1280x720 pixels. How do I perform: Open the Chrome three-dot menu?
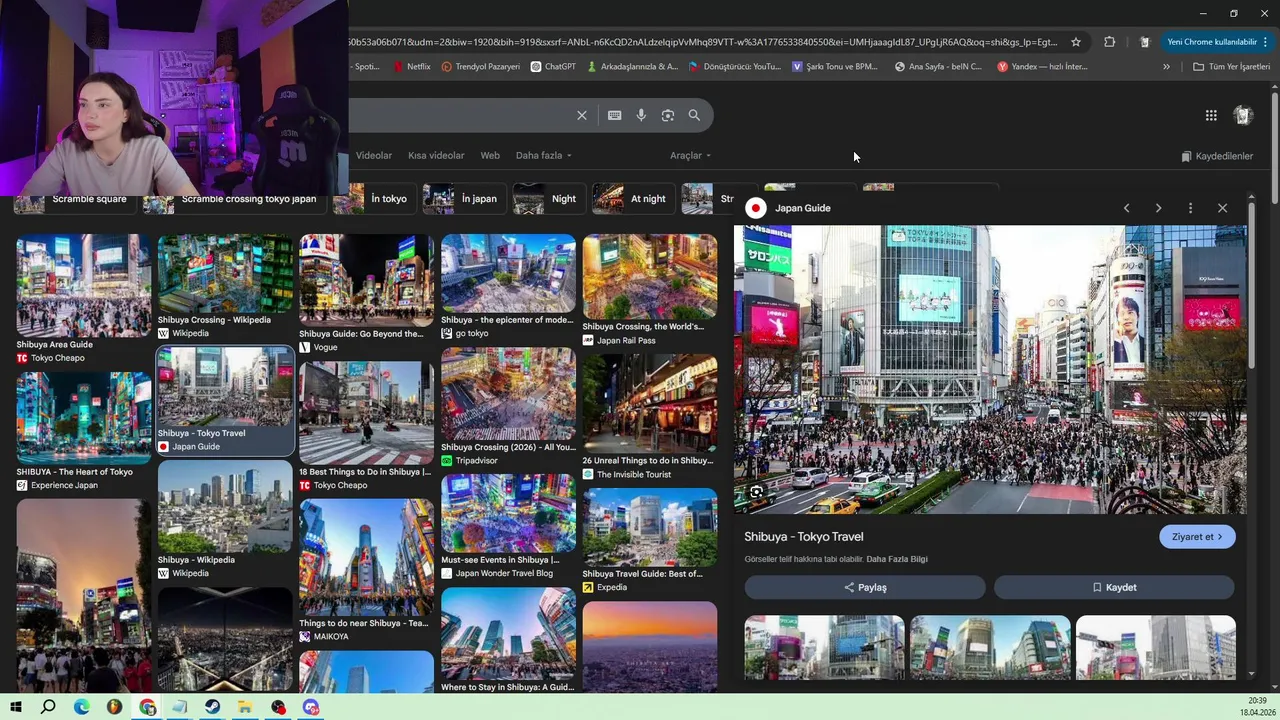(x=1265, y=42)
